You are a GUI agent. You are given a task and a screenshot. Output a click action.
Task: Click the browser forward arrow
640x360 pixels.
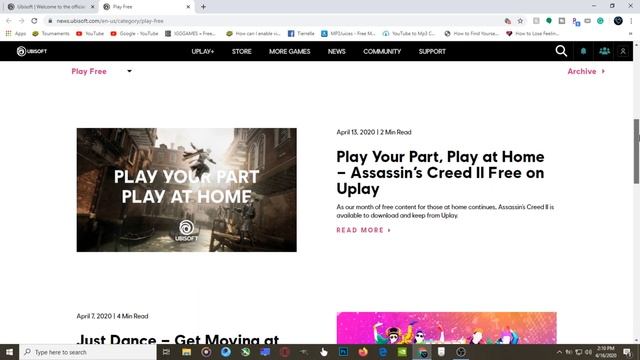(x=22, y=21)
